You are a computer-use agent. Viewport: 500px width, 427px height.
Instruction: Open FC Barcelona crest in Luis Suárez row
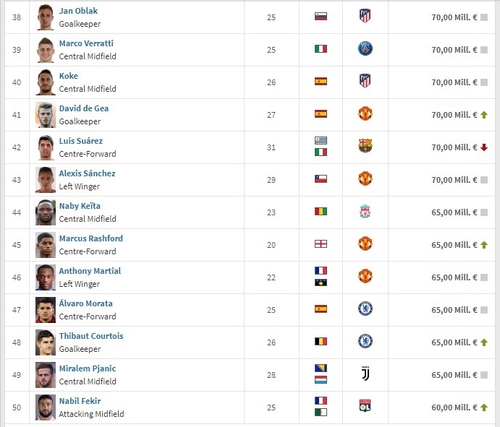point(365,146)
